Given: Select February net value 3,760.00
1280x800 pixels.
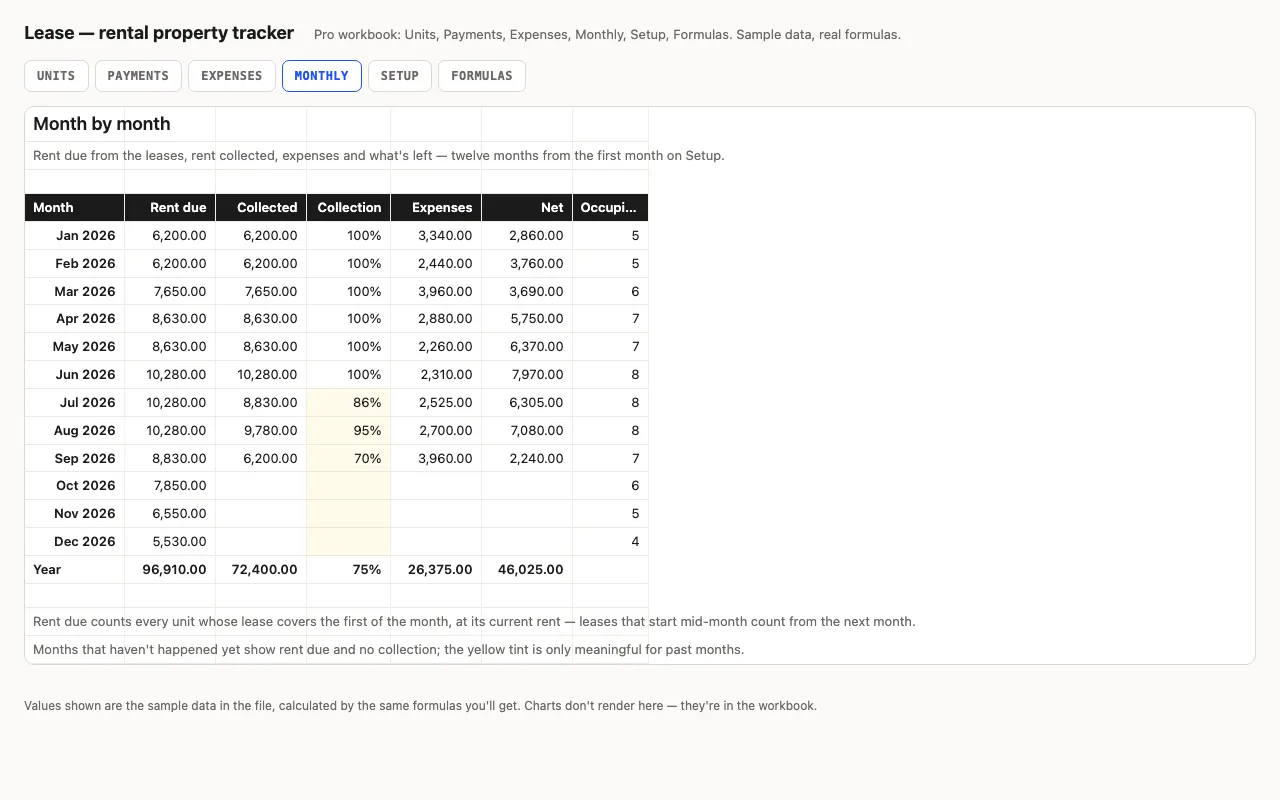Looking at the screenshot, I should 527,264.
